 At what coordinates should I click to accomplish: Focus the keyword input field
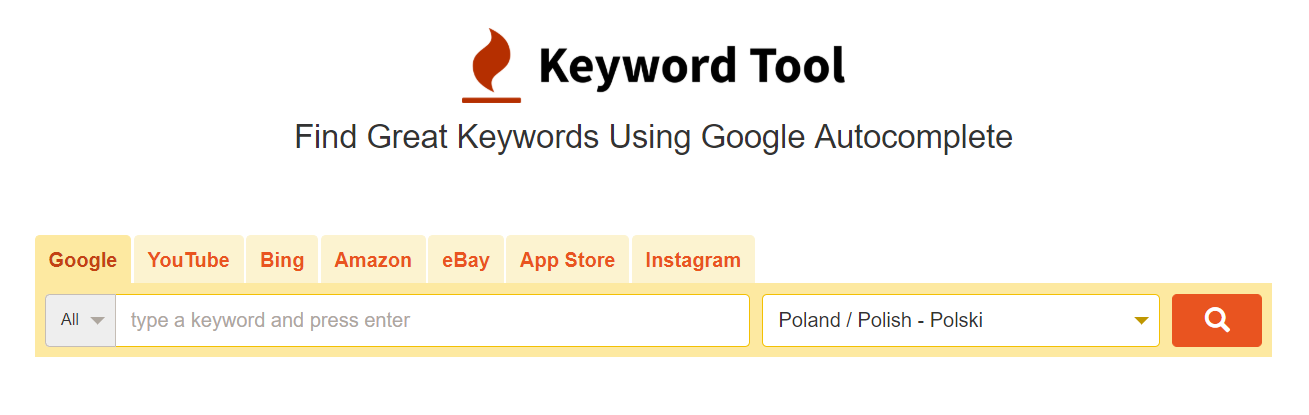point(432,320)
